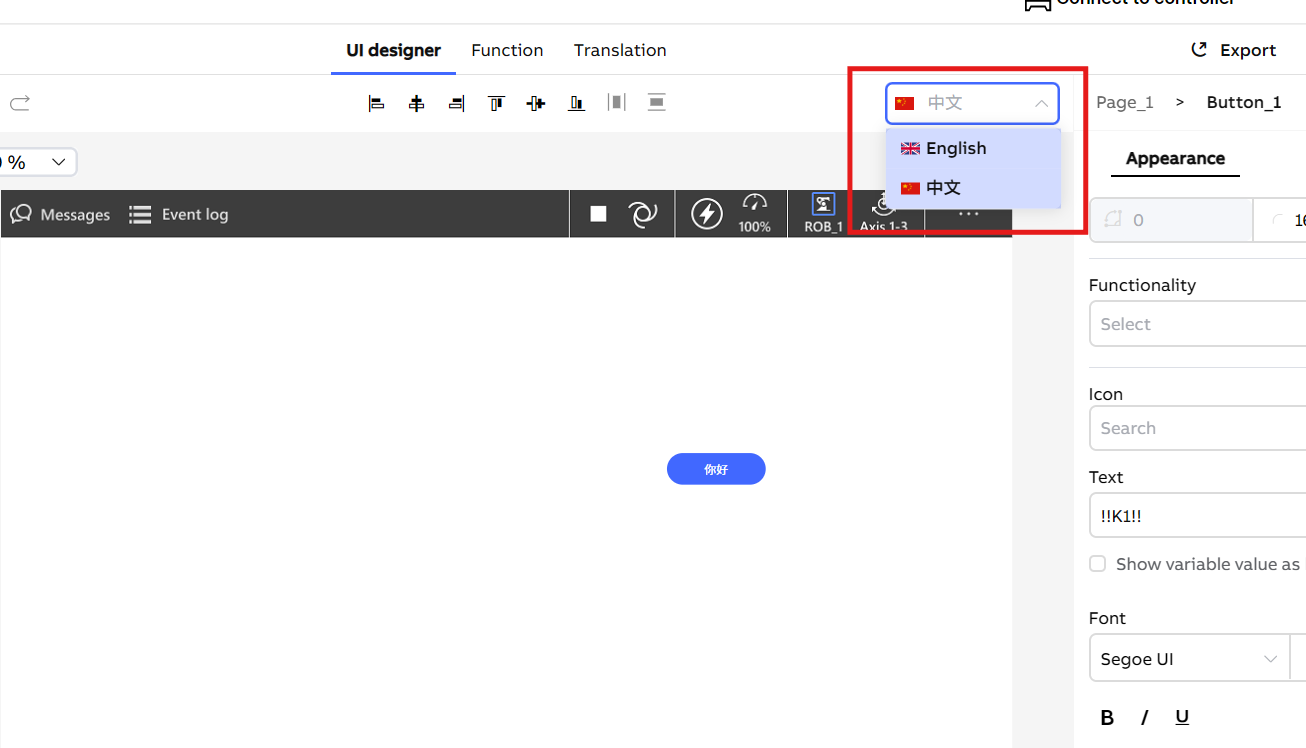Switch to the Translation tab
This screenshot has width=1306, height=748.
click(620, 50)
